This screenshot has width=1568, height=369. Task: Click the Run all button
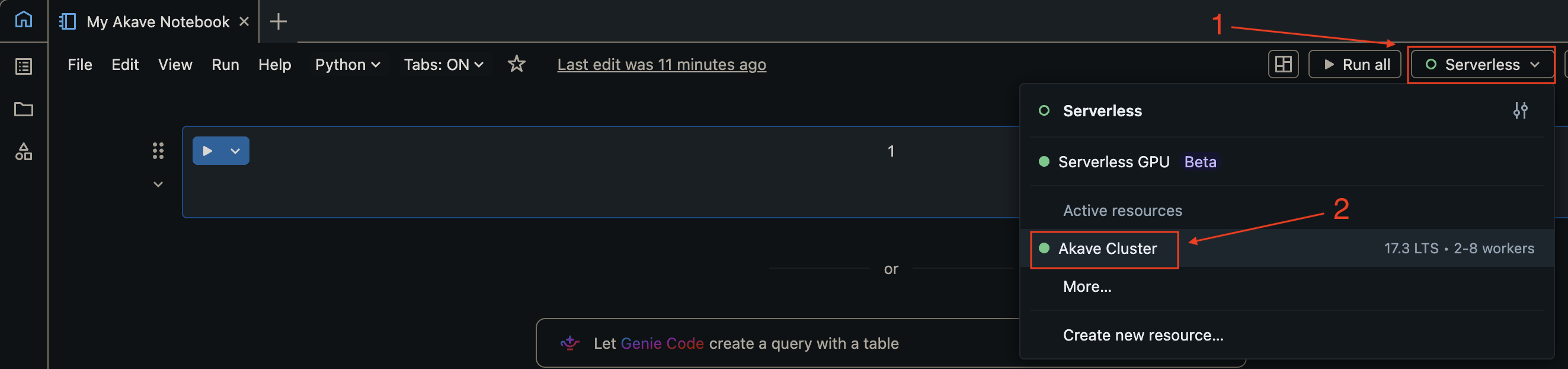tap(1354, 64)
